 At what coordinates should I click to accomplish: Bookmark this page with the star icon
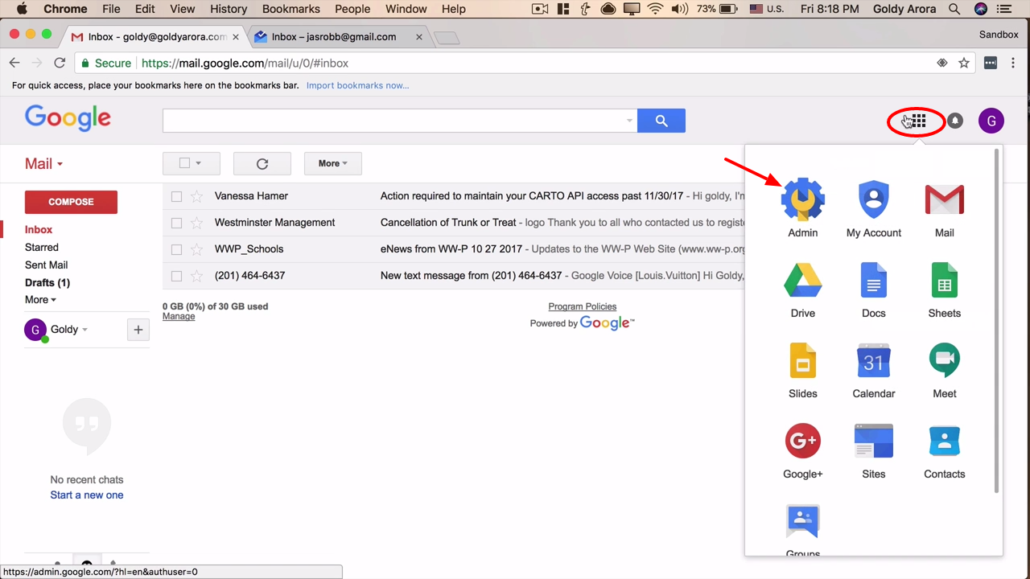click(x=964, y=63)
